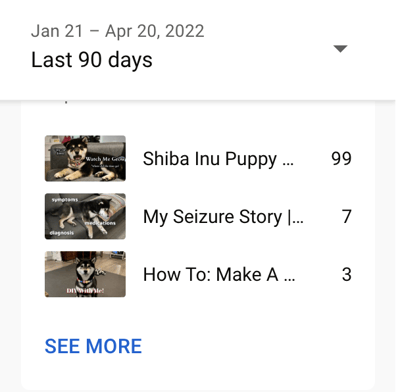Image resolution: width=400 pixels, height=392 pixels.
Task: Open the date range dropdown arrow
Action: pos(340,49)
